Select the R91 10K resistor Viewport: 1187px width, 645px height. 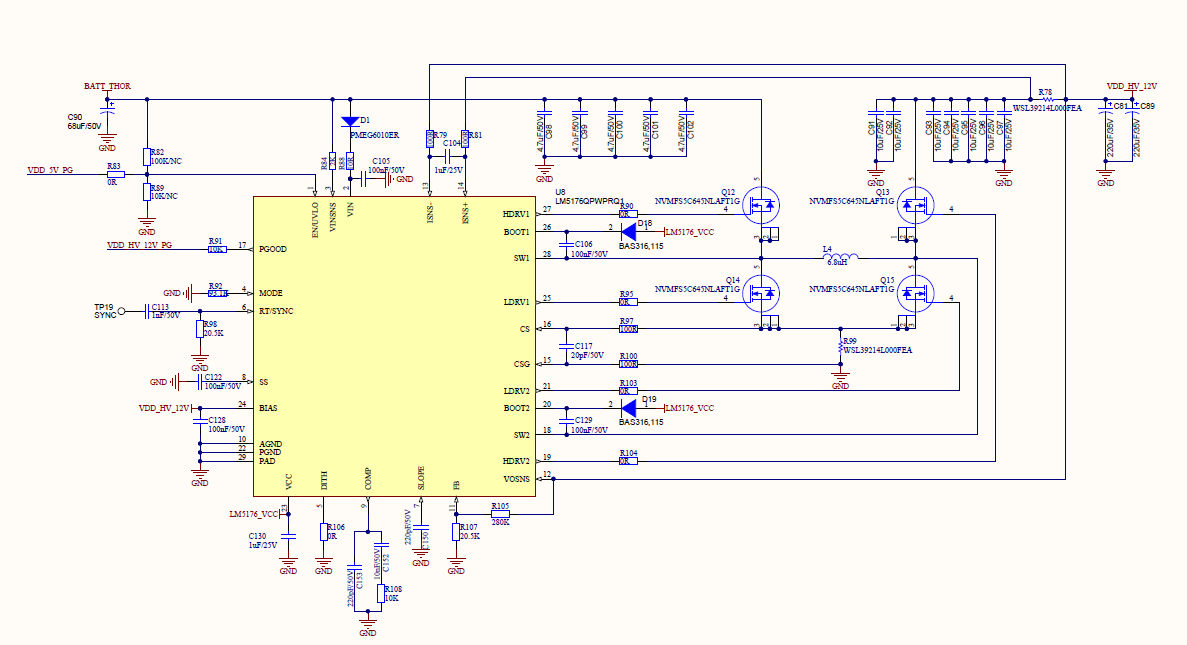pos(217,249)
